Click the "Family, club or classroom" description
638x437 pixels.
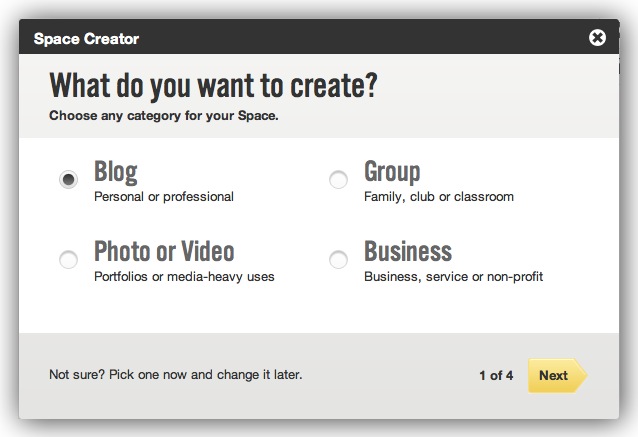click(438, 197)
